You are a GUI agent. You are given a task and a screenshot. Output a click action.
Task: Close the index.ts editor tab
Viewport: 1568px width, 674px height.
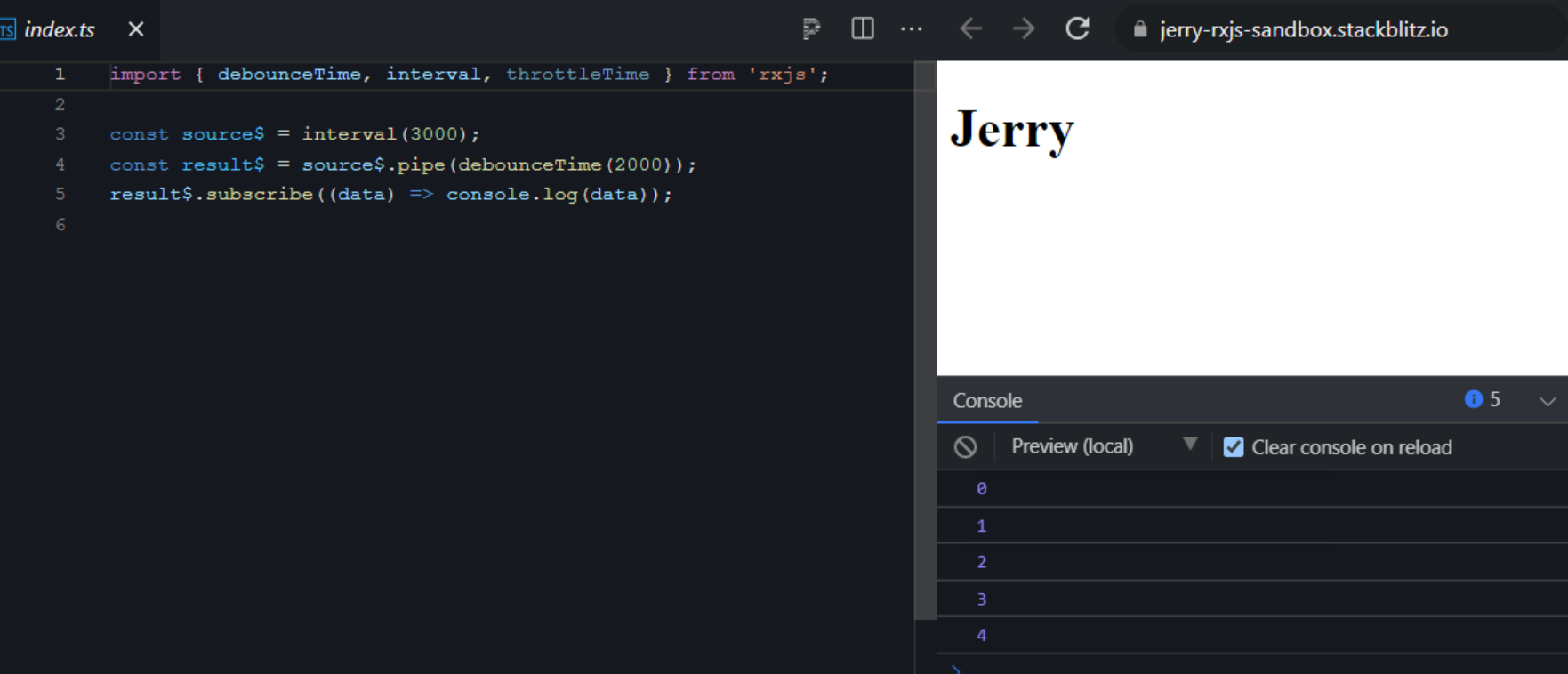(x=136, y=29)
